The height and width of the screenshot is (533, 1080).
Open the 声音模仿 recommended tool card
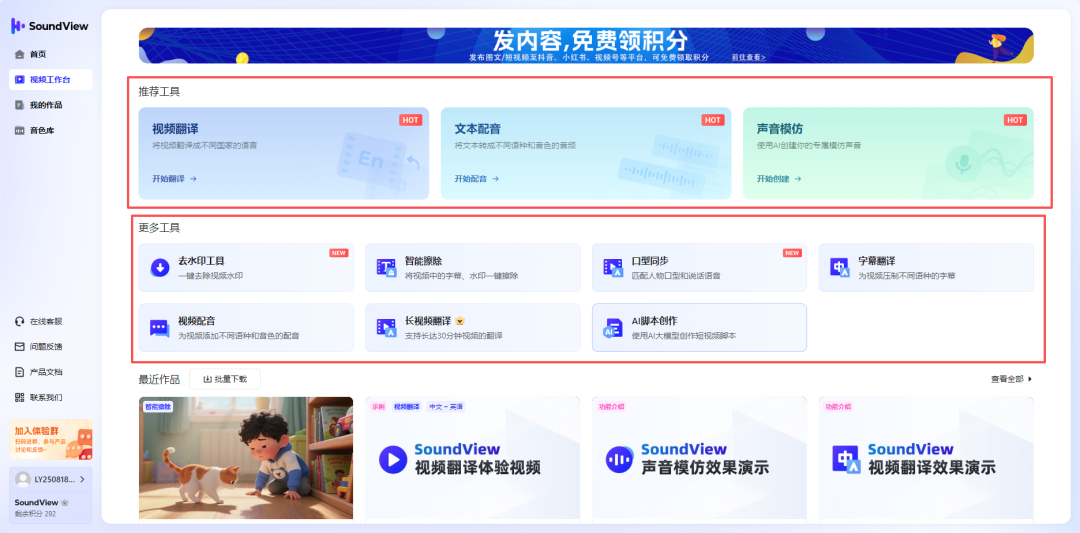pos(889,154)
